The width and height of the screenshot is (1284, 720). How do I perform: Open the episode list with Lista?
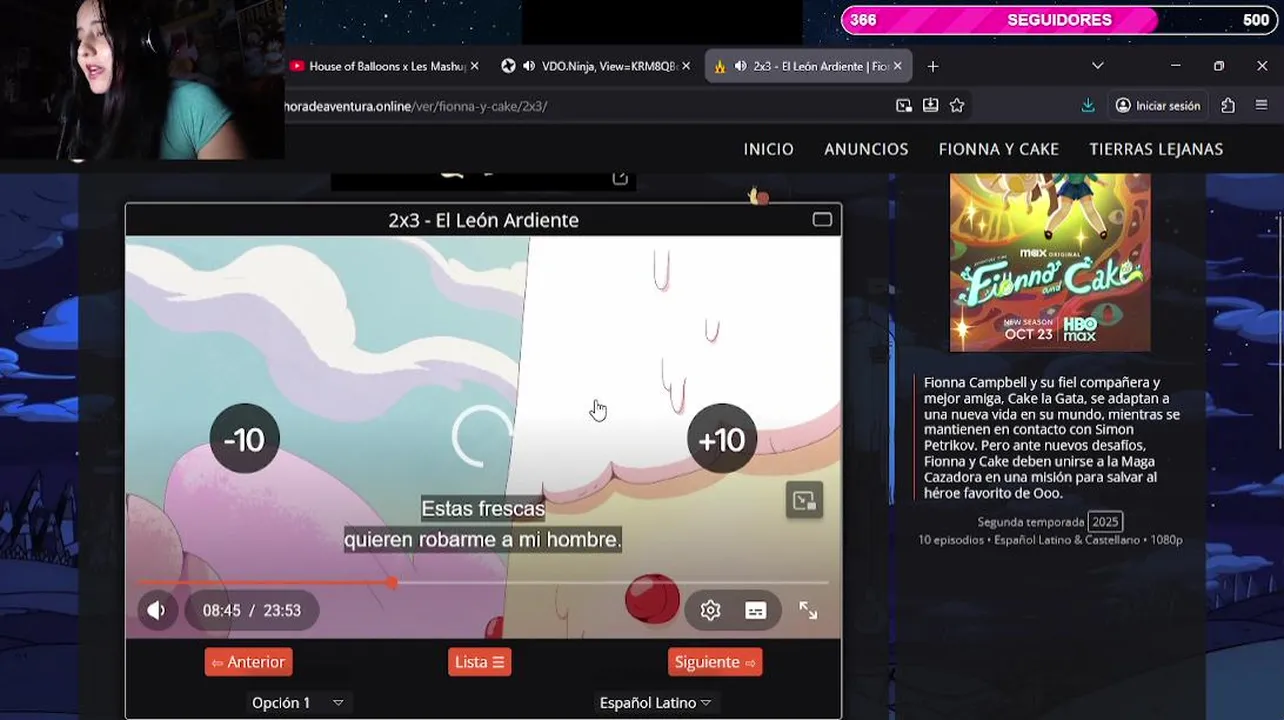480,662
